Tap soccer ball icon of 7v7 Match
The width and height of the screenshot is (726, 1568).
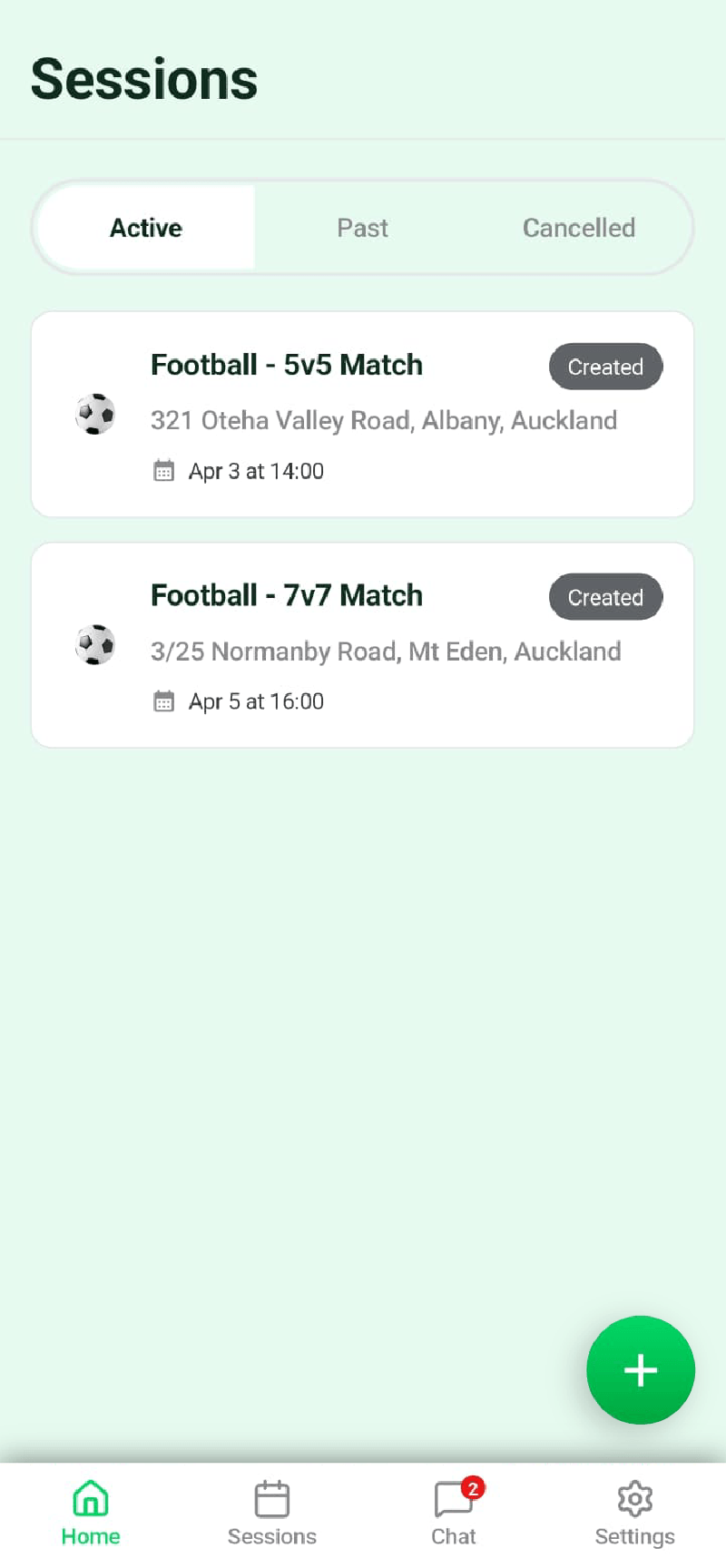[x=95, y=645]
